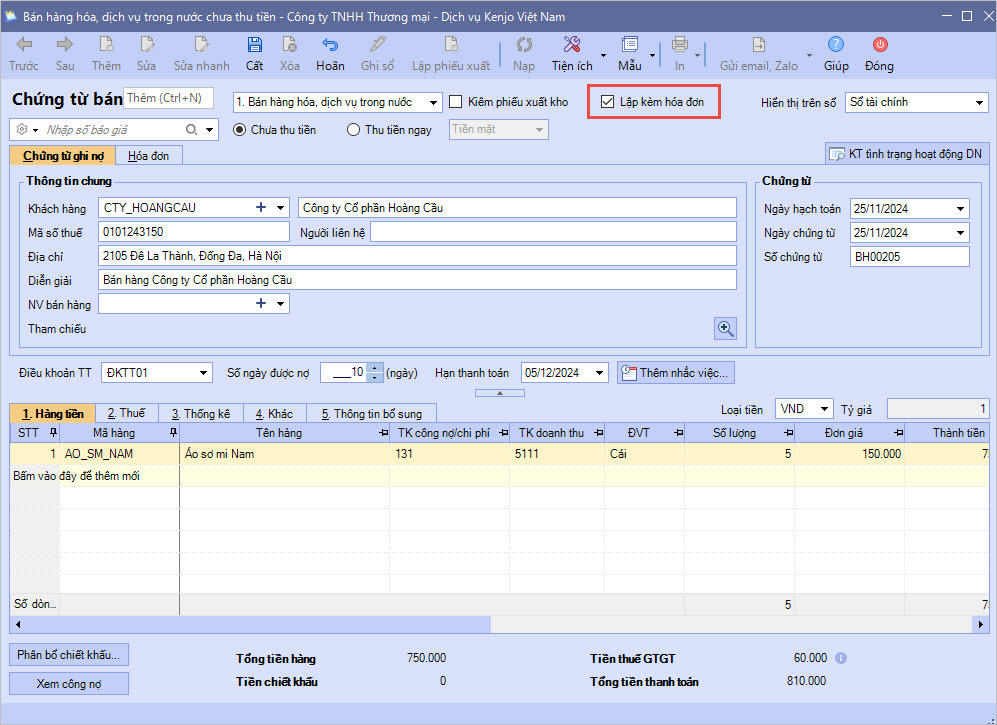Switch to the Hóa đơn tab
The image size is (997, 725).
[148, 155]
